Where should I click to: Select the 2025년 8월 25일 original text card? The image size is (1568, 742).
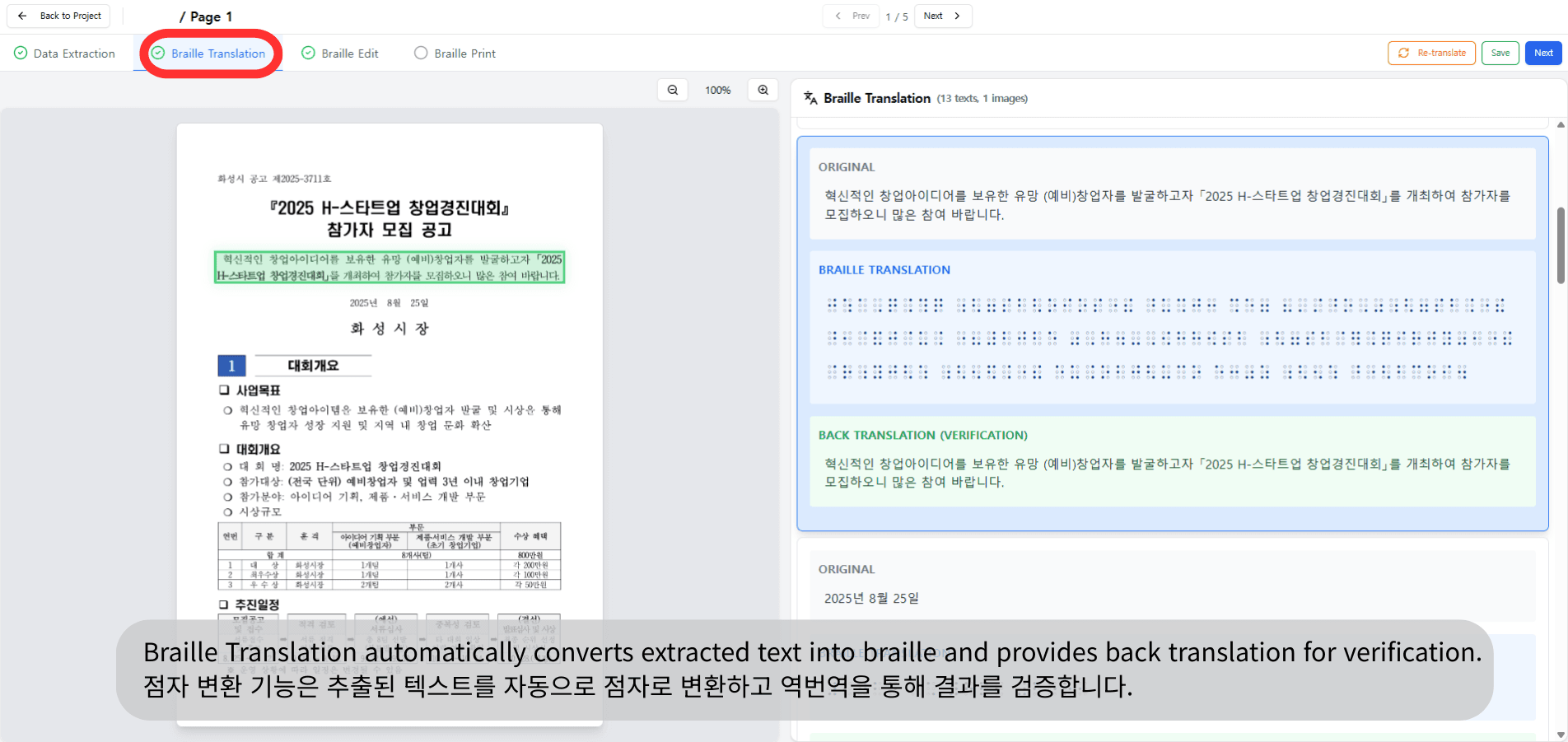click(x=1172, y=586)
